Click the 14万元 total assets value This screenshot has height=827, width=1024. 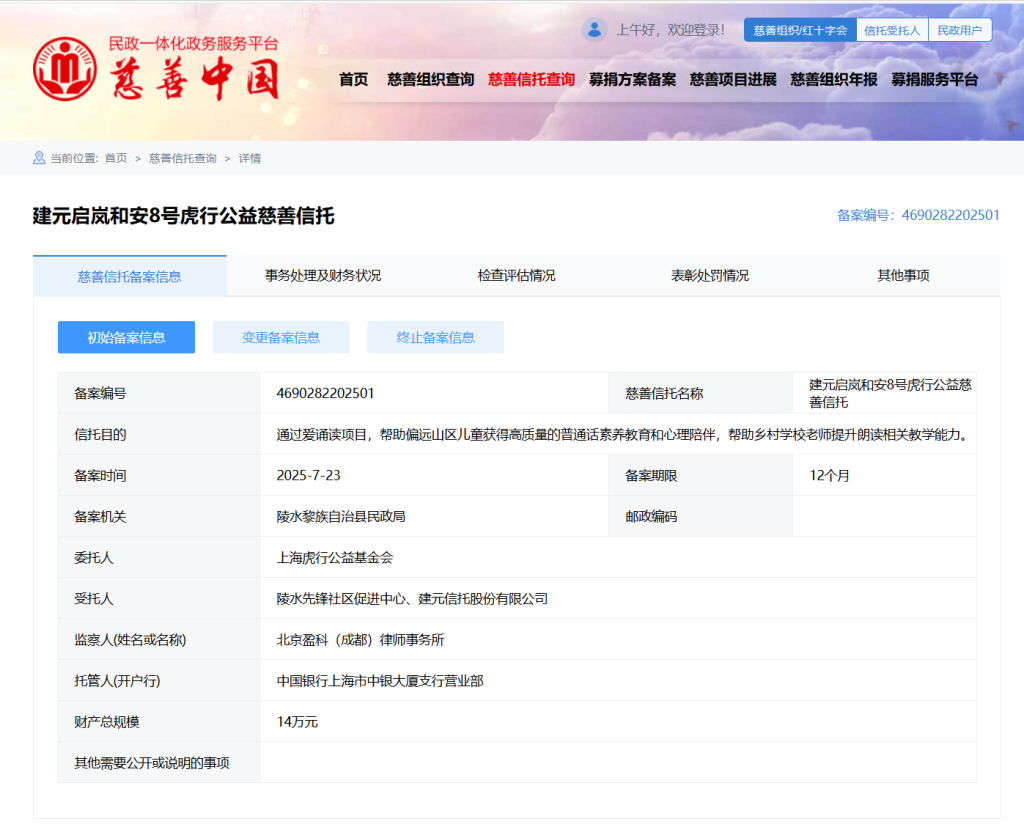pos(297,722)
